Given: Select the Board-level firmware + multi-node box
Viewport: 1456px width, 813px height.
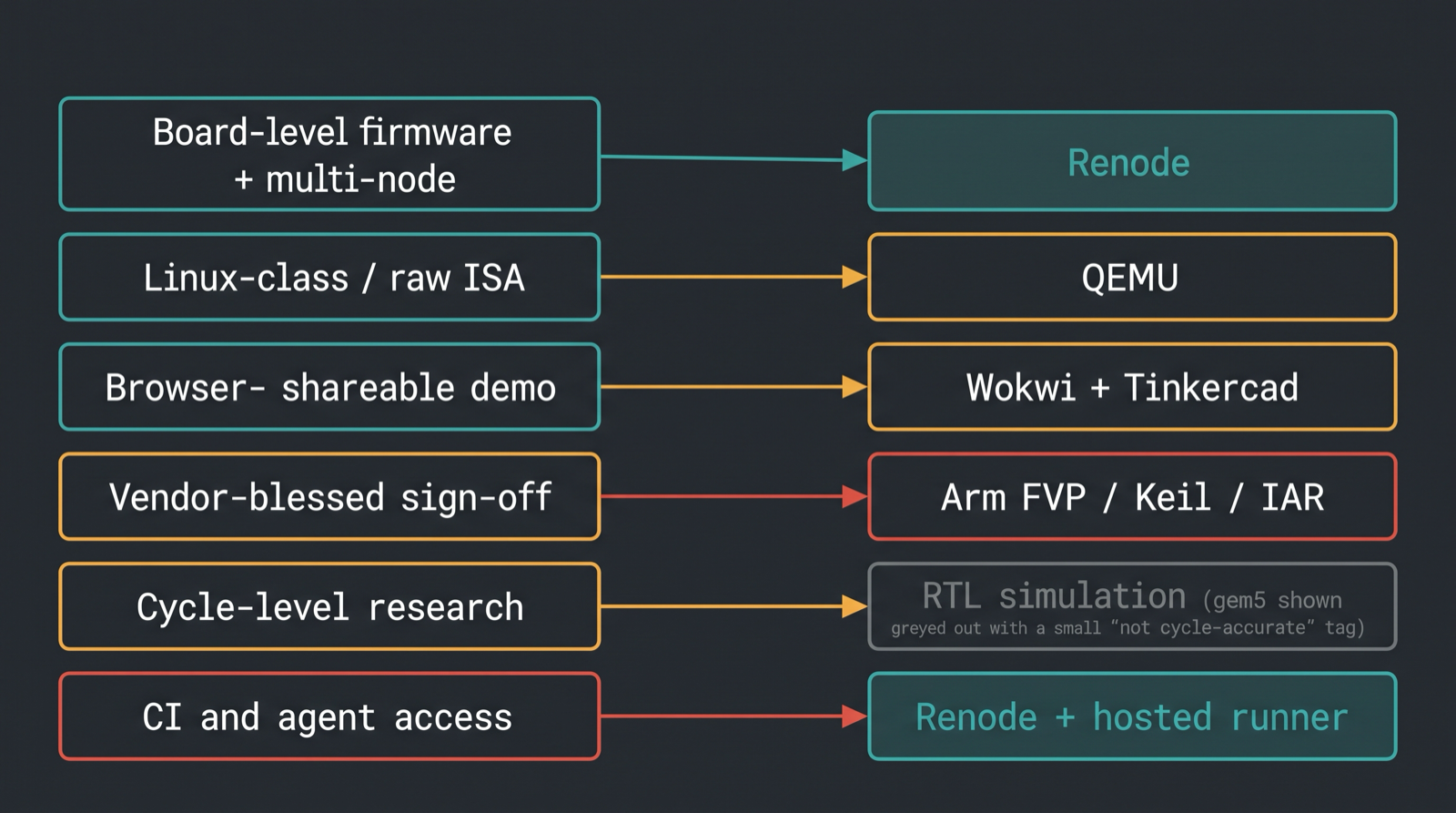Looking at the screenshot, I should coord(329,154).
